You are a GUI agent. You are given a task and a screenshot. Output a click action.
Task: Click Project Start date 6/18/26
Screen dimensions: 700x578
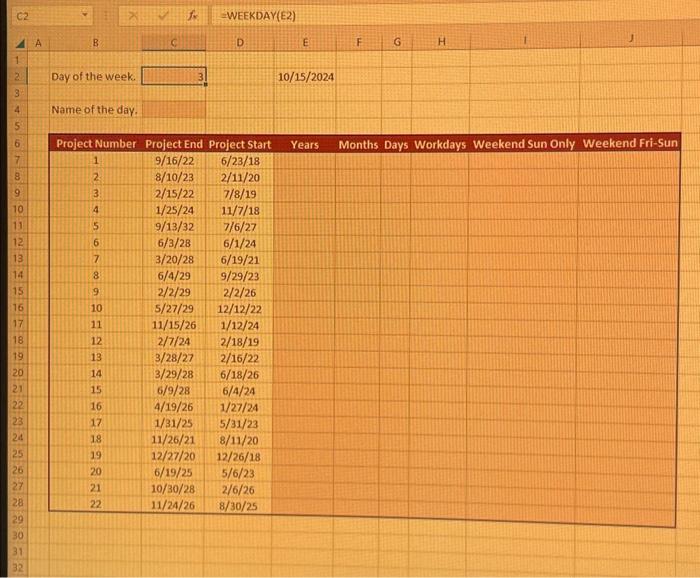(x=239, y=375)
